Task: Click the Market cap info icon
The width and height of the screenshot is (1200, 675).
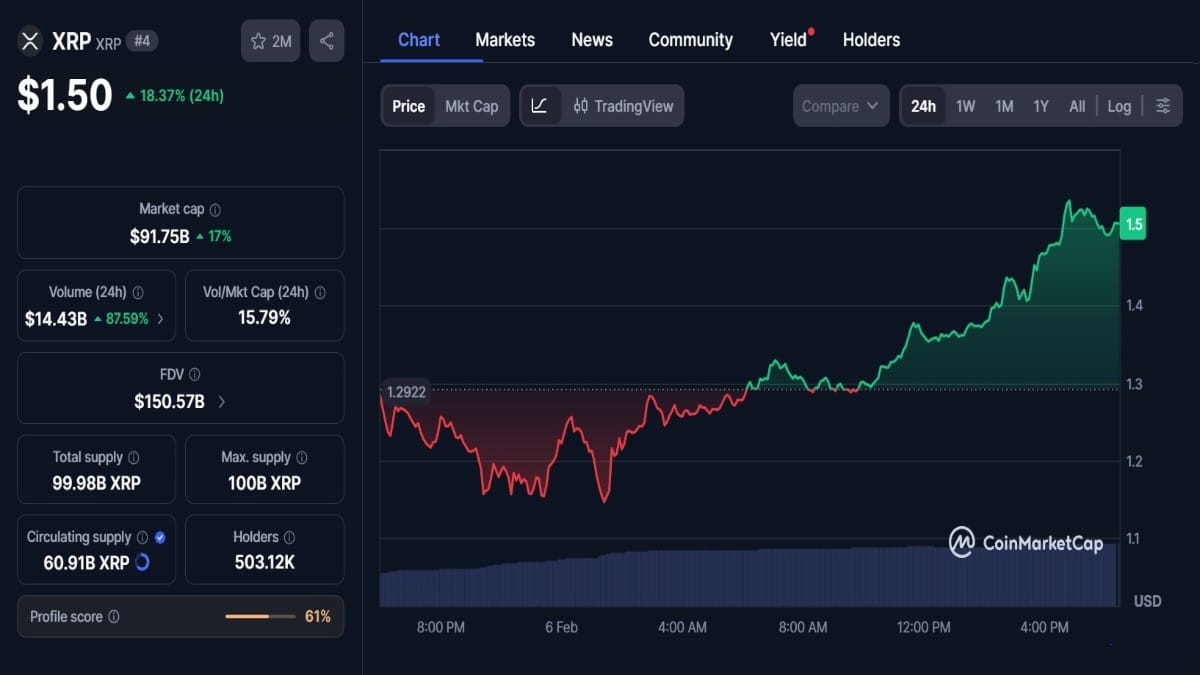Action: click(215, 210)
